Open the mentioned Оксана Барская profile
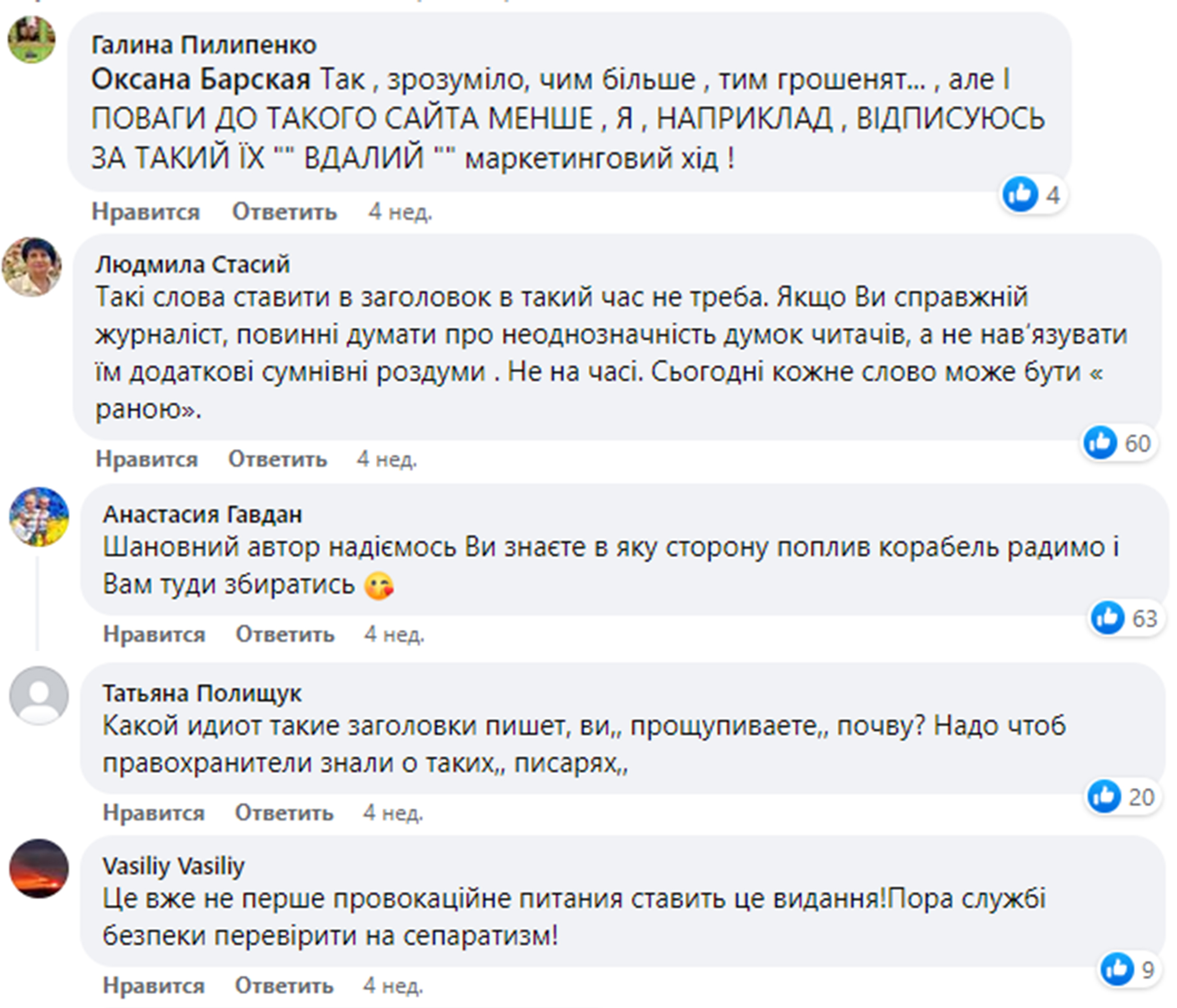The image size is (1177, 1008). 201,80
